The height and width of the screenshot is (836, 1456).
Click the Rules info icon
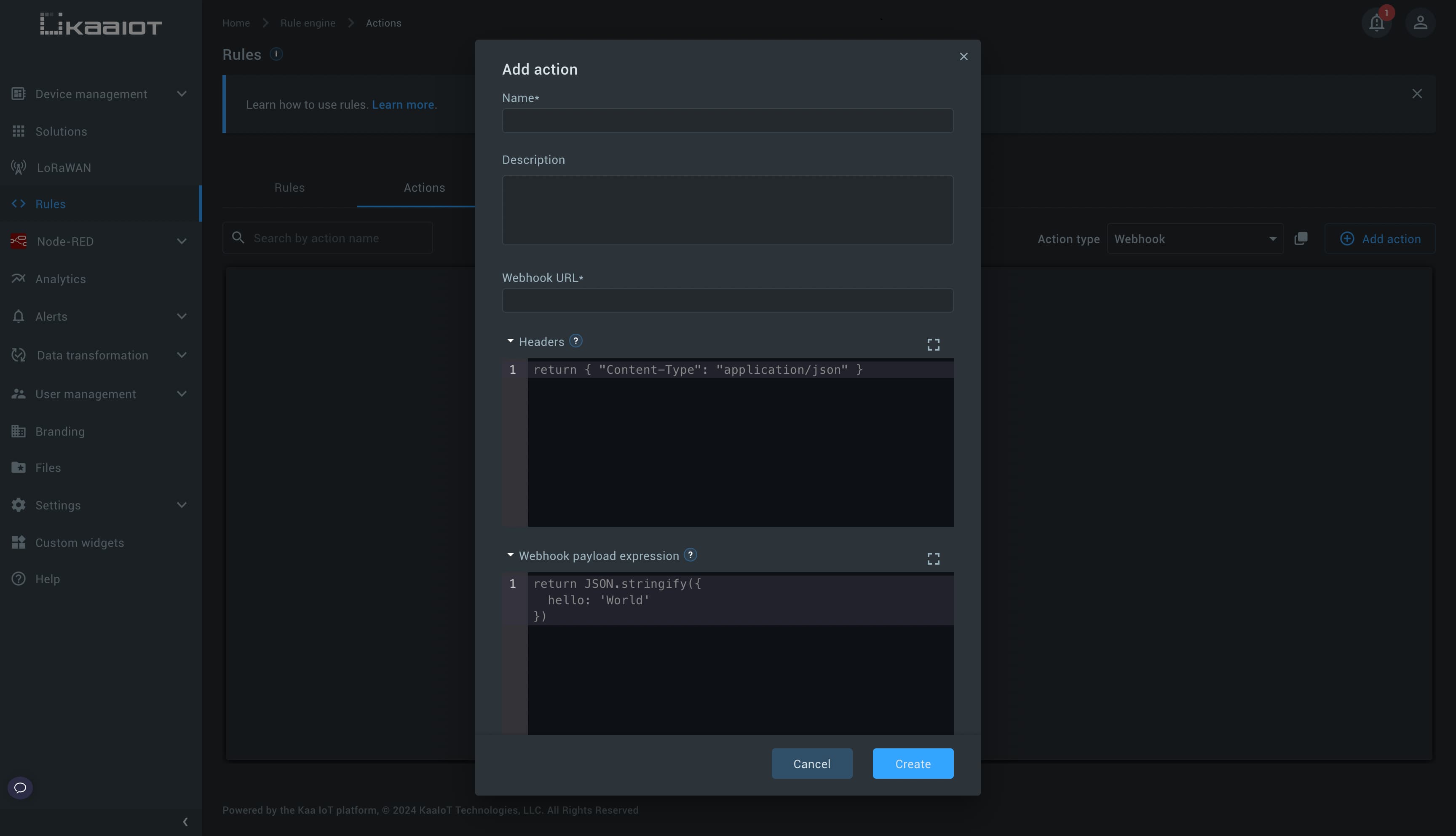click(x=276, y=54)
